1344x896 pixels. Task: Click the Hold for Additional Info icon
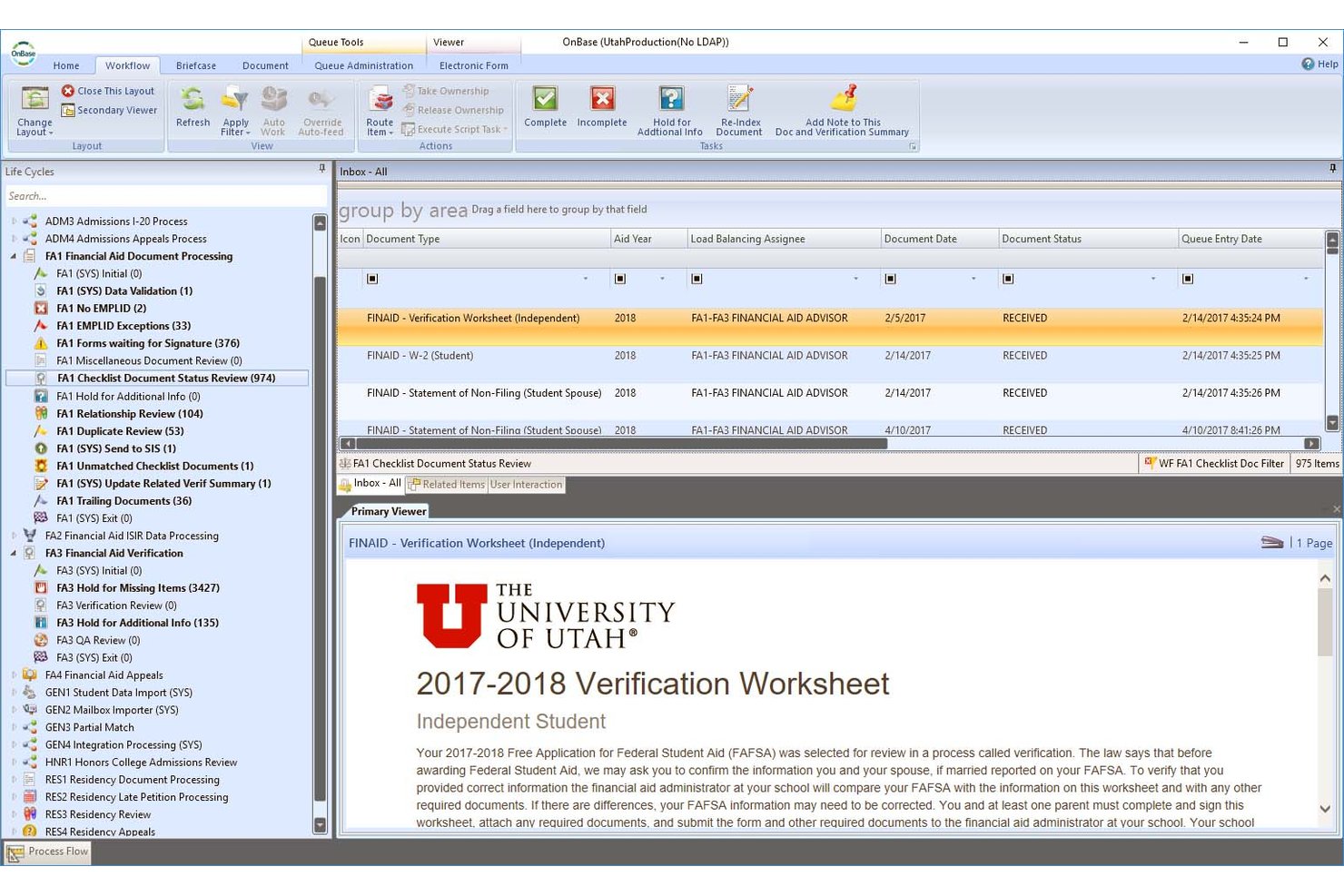[x=671, y=99]
